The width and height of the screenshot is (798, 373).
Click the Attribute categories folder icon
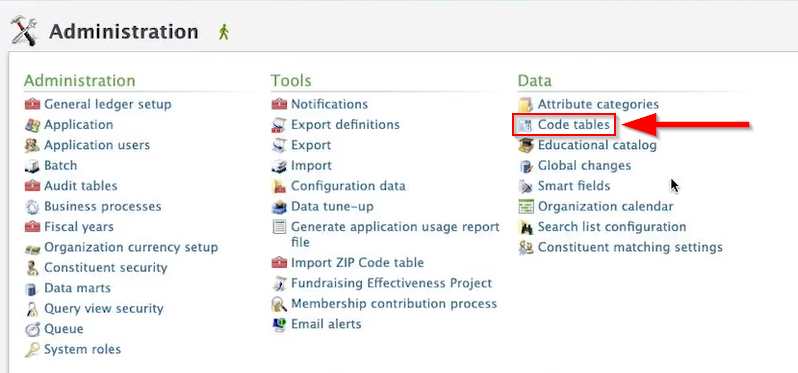tap(526, 105)
